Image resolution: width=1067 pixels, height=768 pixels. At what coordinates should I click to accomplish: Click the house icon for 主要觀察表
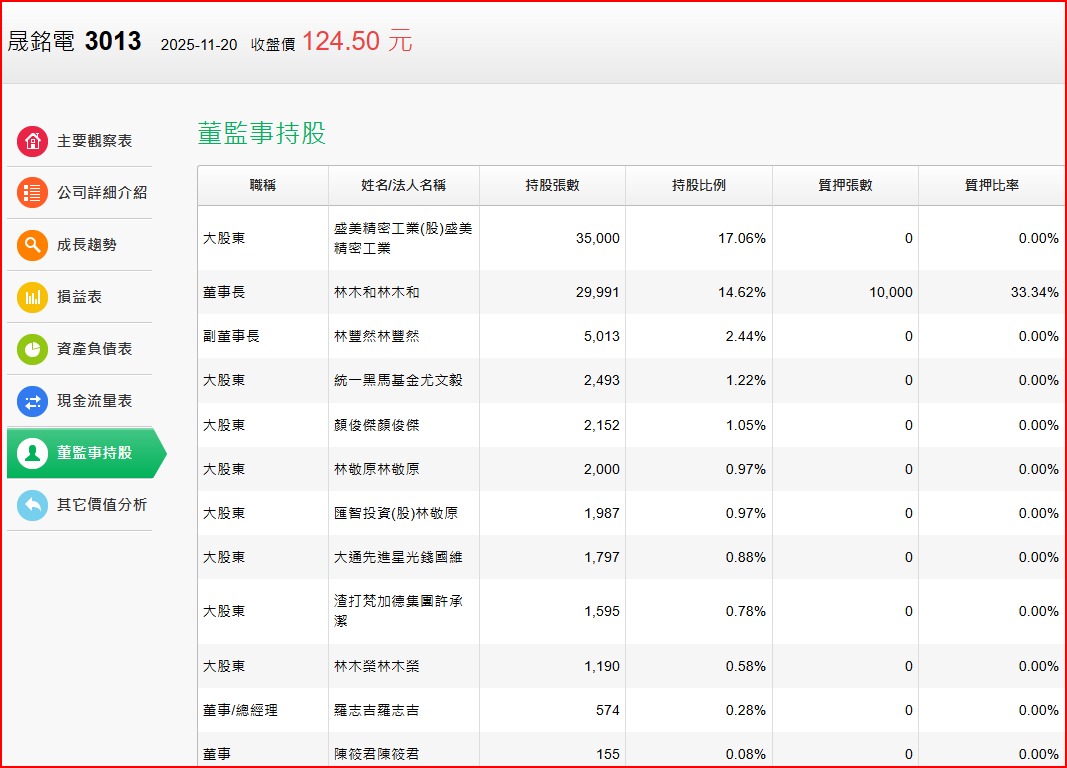tap(33, 141)
